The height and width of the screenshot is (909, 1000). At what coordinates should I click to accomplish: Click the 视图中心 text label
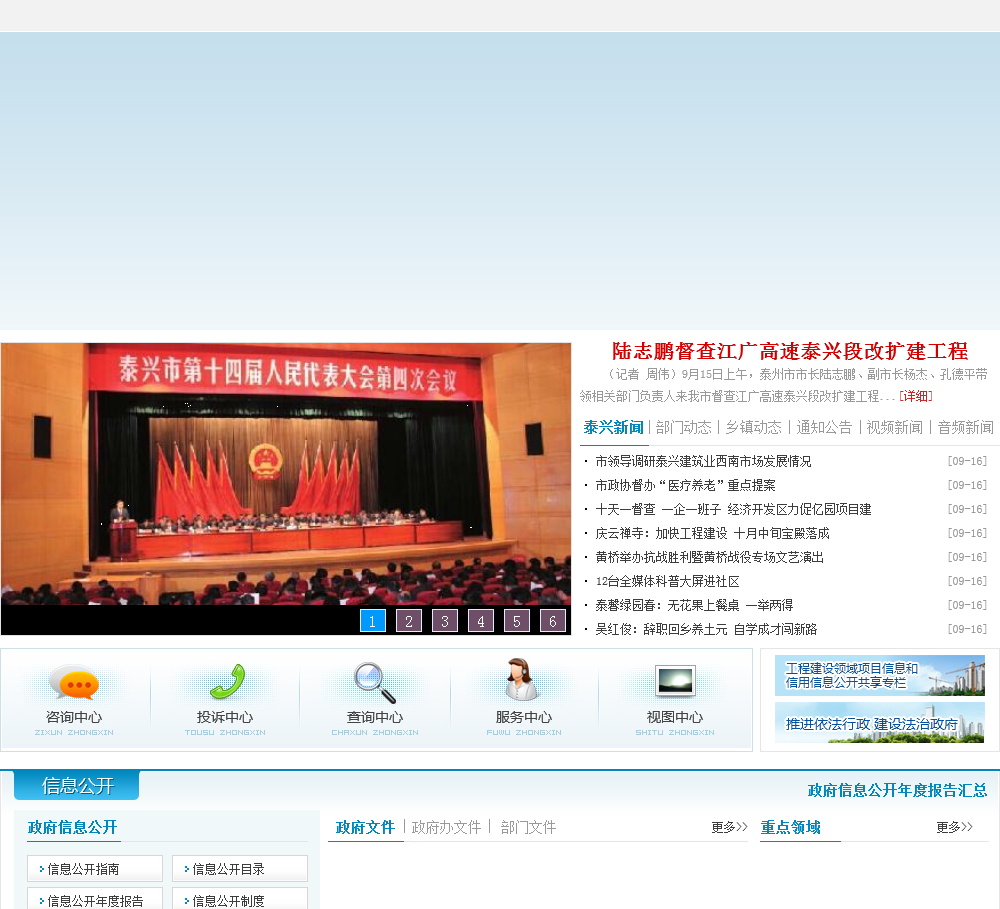coord(675,717)
